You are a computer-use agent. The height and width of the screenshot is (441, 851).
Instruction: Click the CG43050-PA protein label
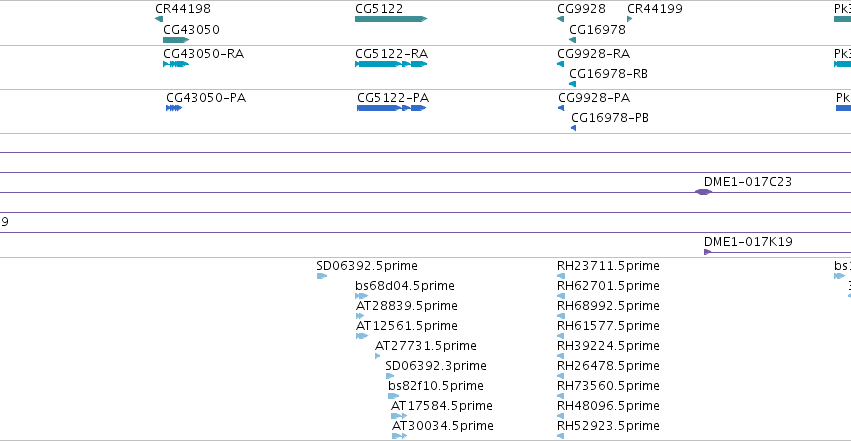(x=206, y=98)
